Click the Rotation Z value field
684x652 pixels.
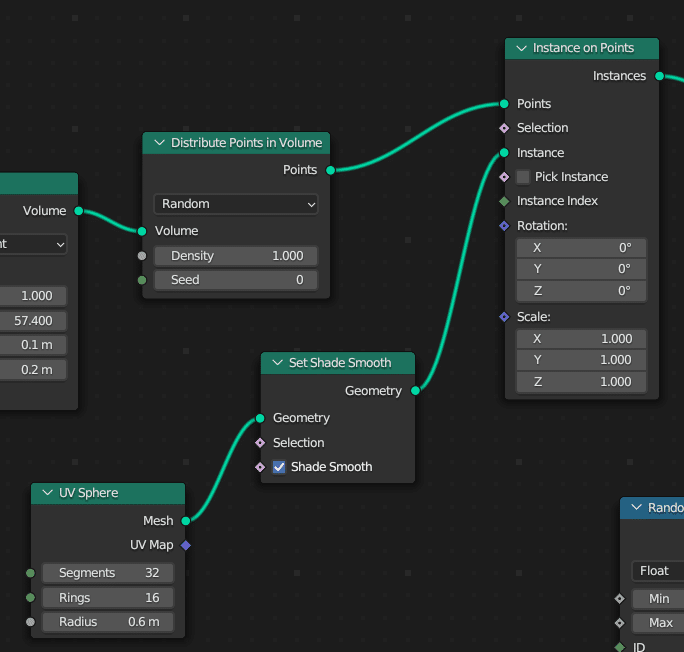[x=581, y=291]
